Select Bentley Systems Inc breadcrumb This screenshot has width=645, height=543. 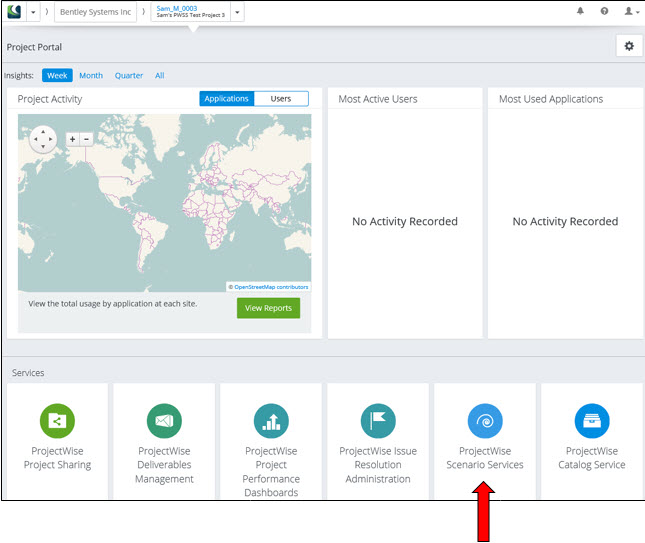[95, 12]
